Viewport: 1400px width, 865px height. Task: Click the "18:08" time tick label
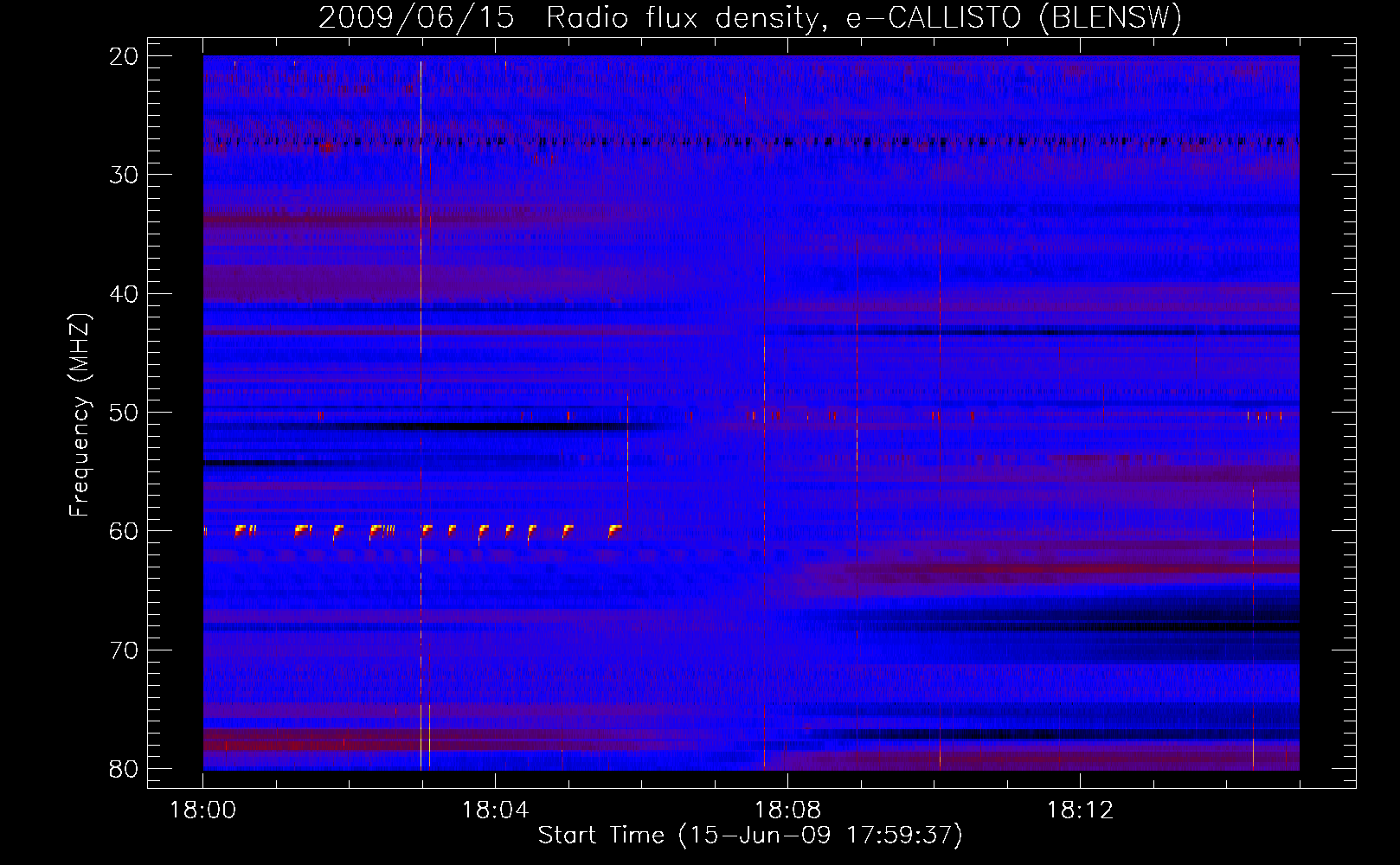(x=787, y=811)
